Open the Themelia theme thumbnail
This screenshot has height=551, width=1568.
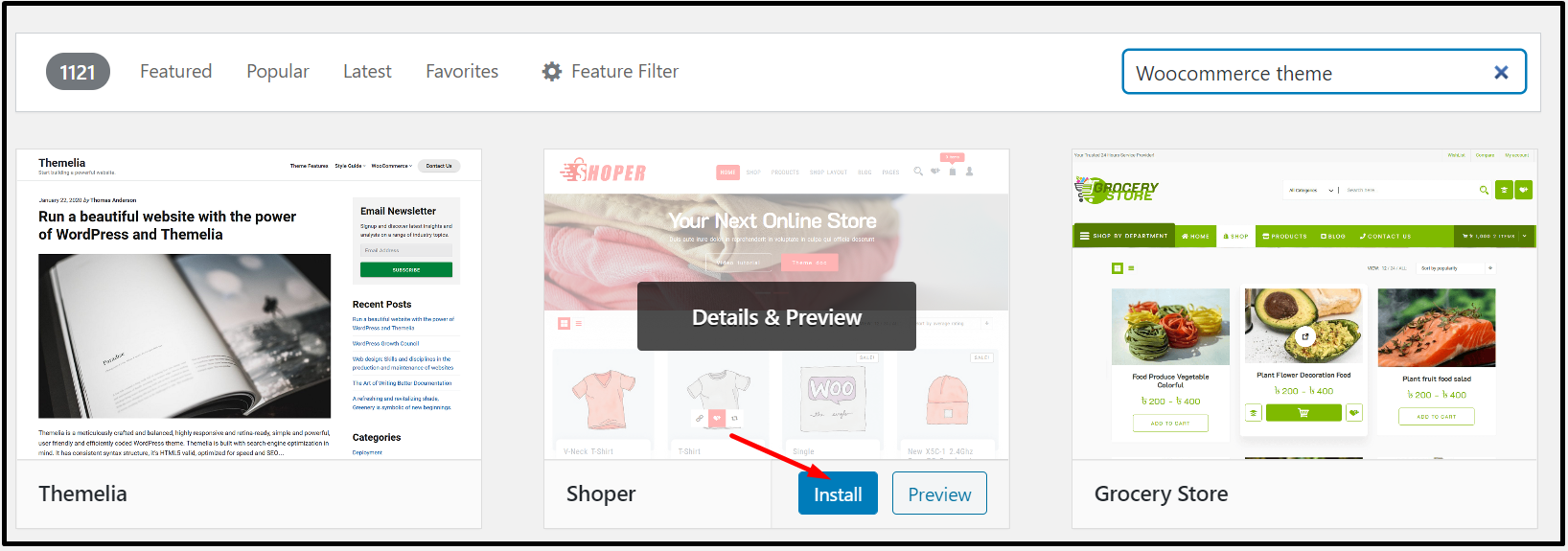[x=249, y=305]
